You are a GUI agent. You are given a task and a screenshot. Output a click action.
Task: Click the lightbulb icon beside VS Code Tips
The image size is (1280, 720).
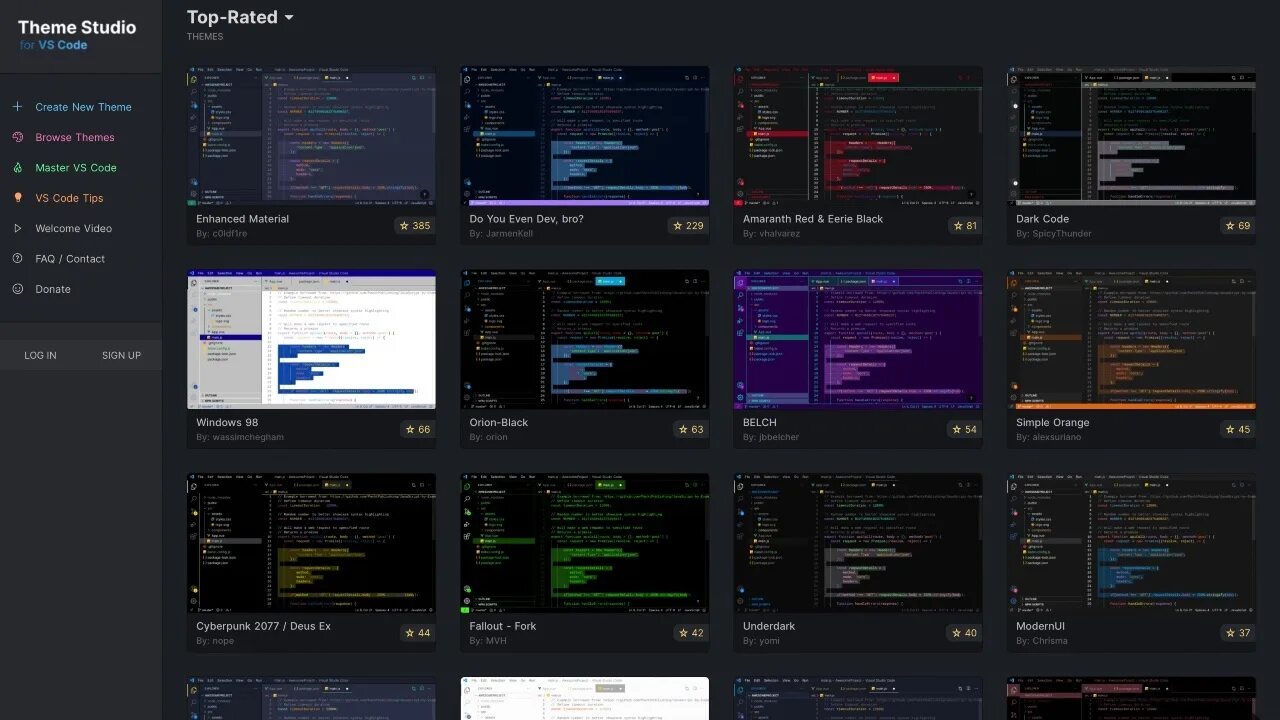[17, 198]
